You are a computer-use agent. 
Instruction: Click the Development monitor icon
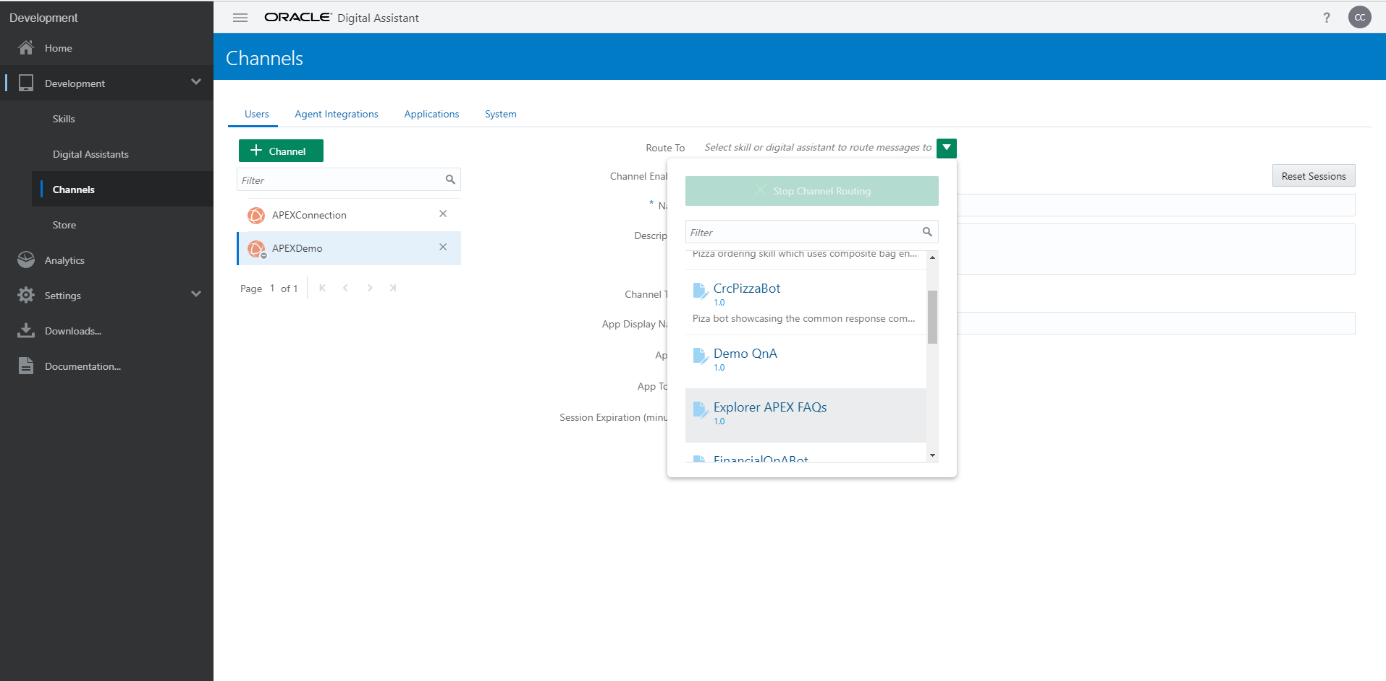26,83
